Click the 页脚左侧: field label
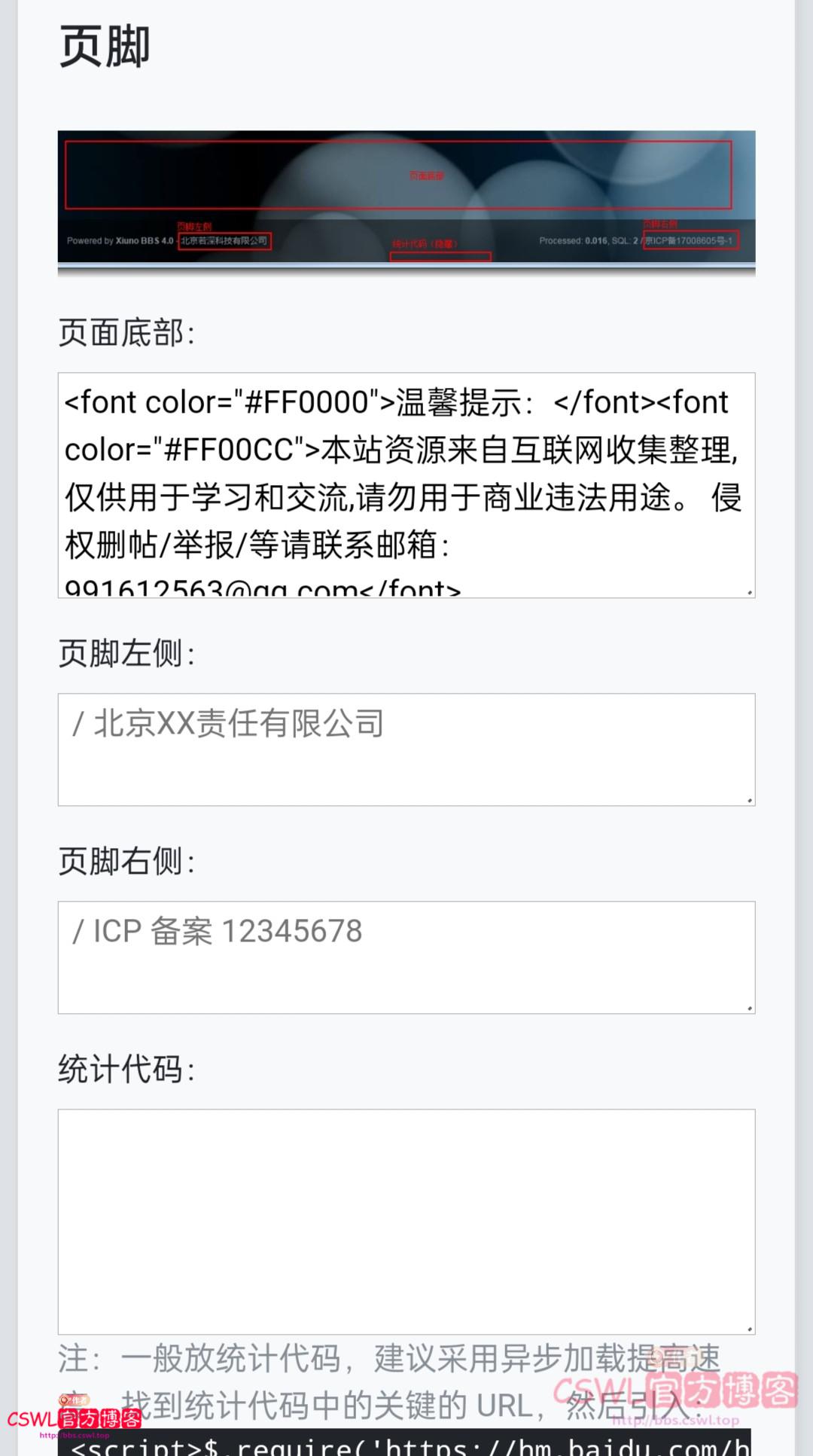The height and width of the screenshot is (1456, 813). tap(126, 653)
